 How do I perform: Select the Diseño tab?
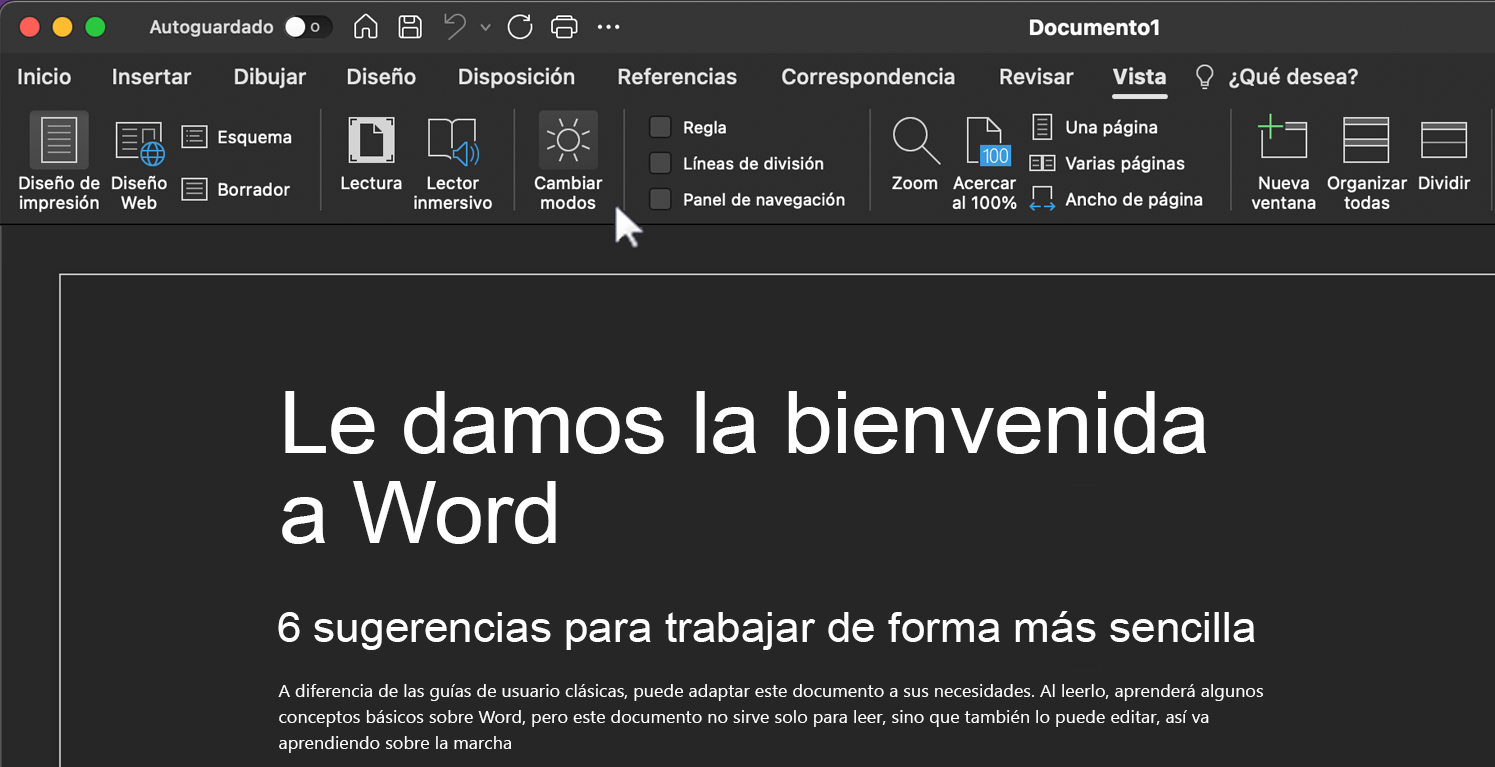[381, 77]
